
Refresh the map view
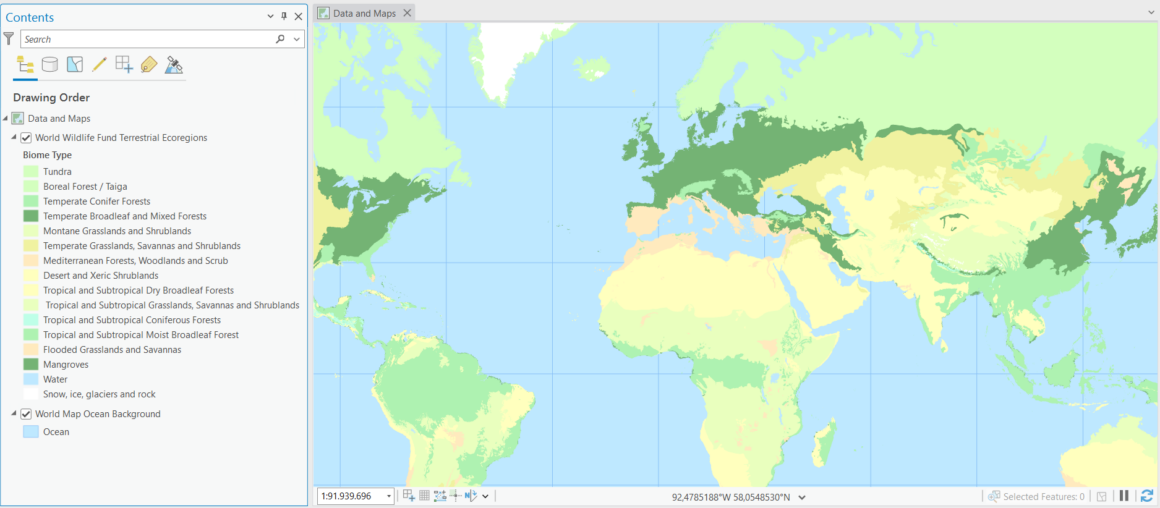1147,496
